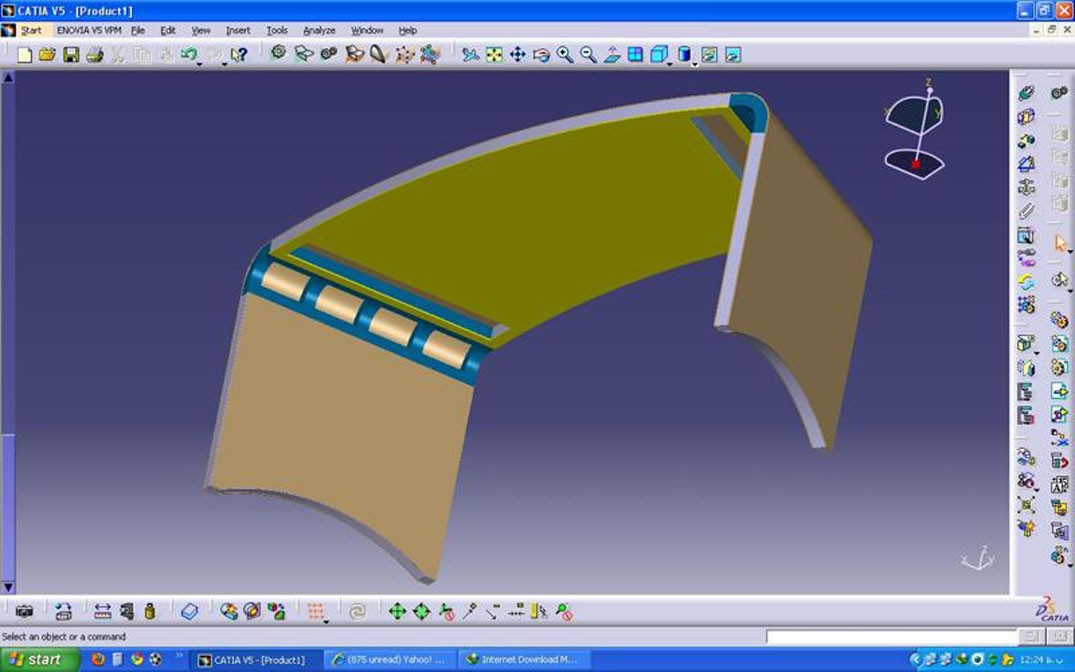This screenshot has height=672, width=1075.
Task: Toggle the Hide/Show icon in view toolbar
Action: pos(708,55)
